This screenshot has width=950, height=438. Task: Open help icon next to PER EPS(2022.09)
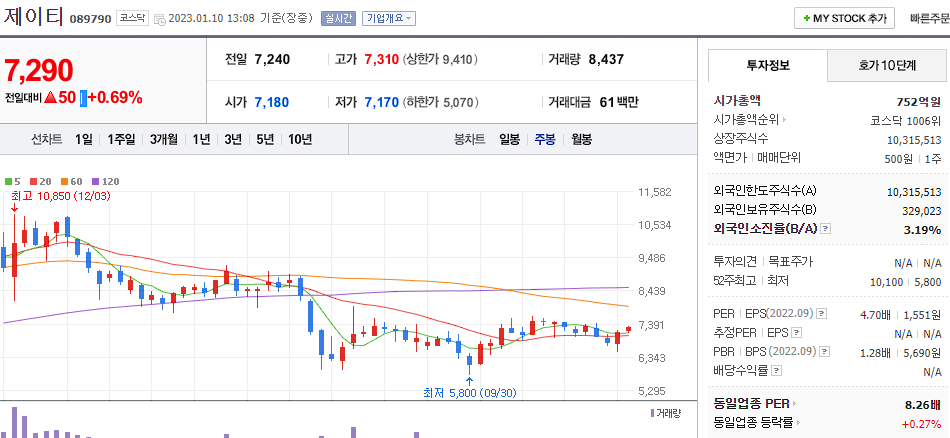coord(822,314)
